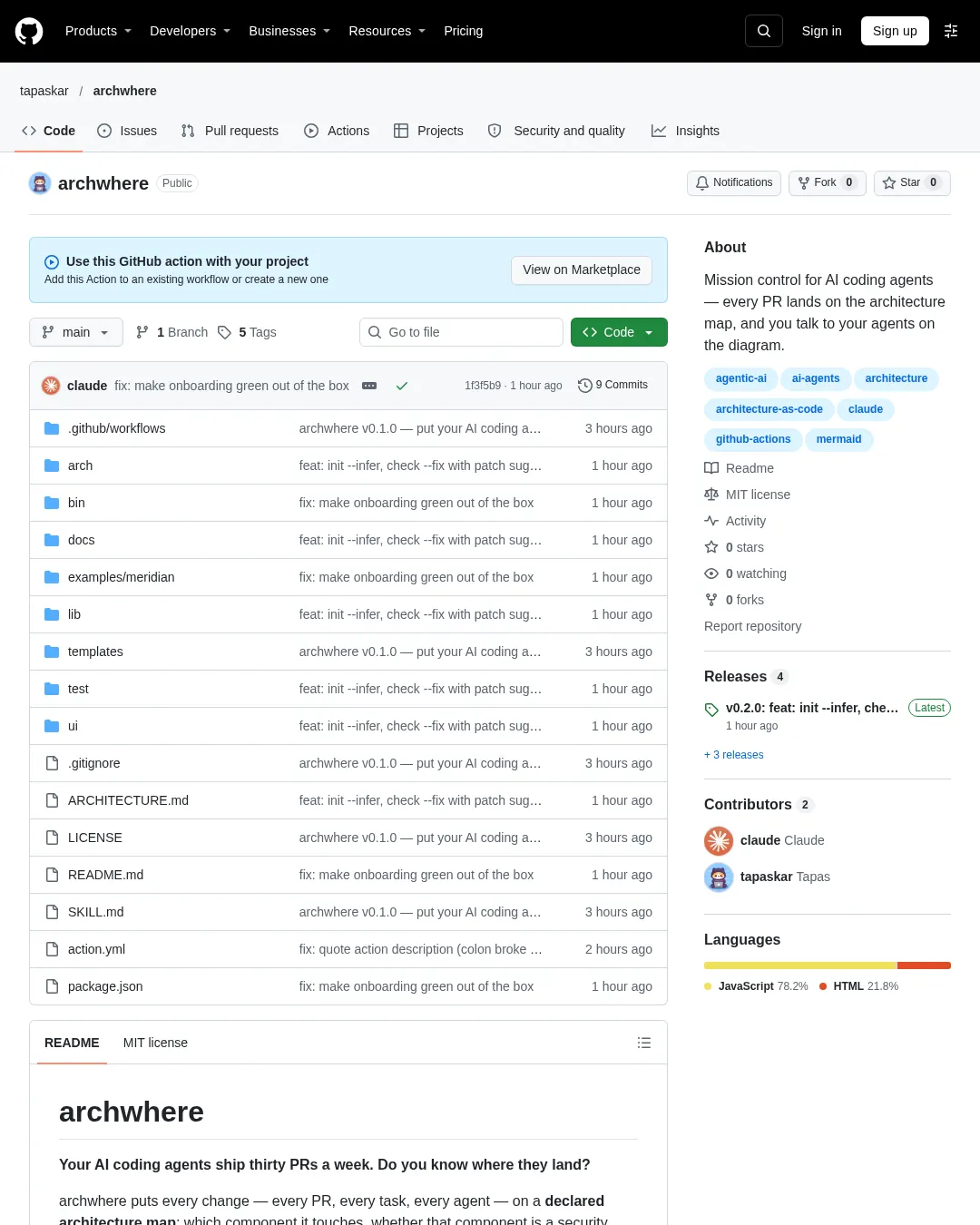Select the MIT license tab in README panel
Screen dimensions: 980x1225
pyautogui.click(x=155, y=1043)
